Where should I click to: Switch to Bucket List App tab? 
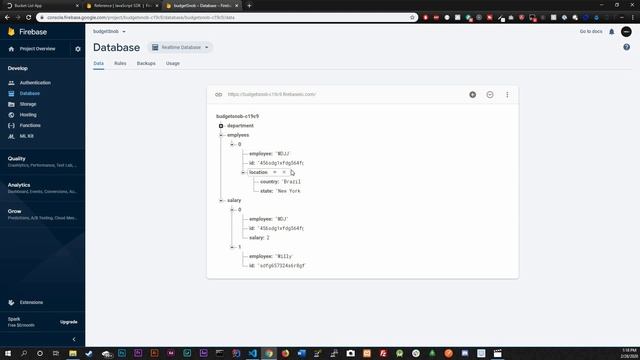[42, 6]
